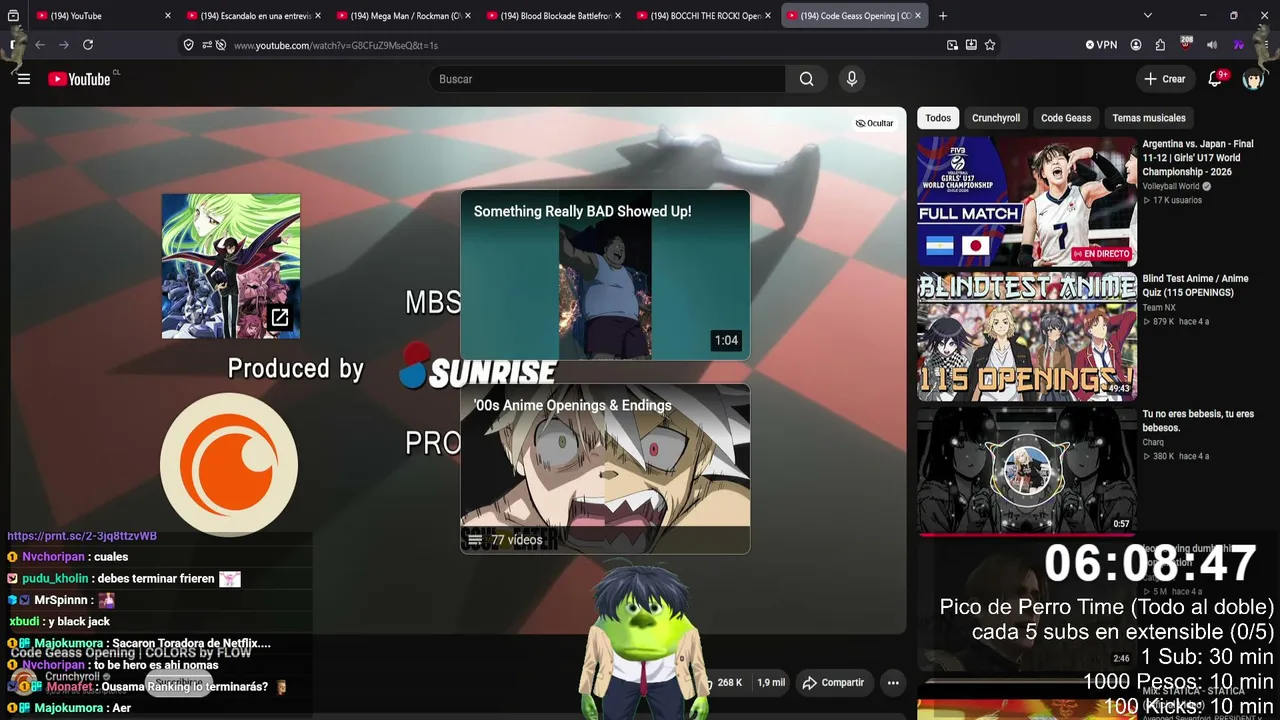Open the 115 Openings blind test thumbnail
The image size is (1280, 720).
click(1027, 336)
